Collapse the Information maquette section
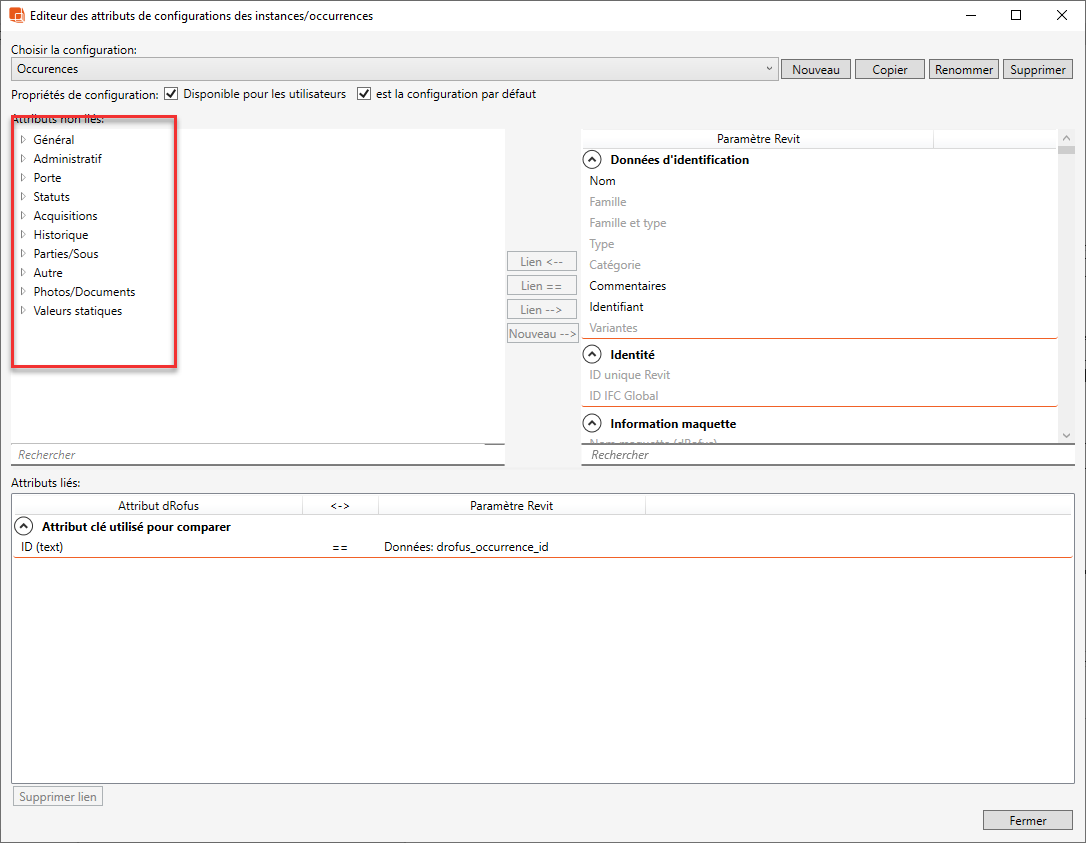 click(592, 424)
